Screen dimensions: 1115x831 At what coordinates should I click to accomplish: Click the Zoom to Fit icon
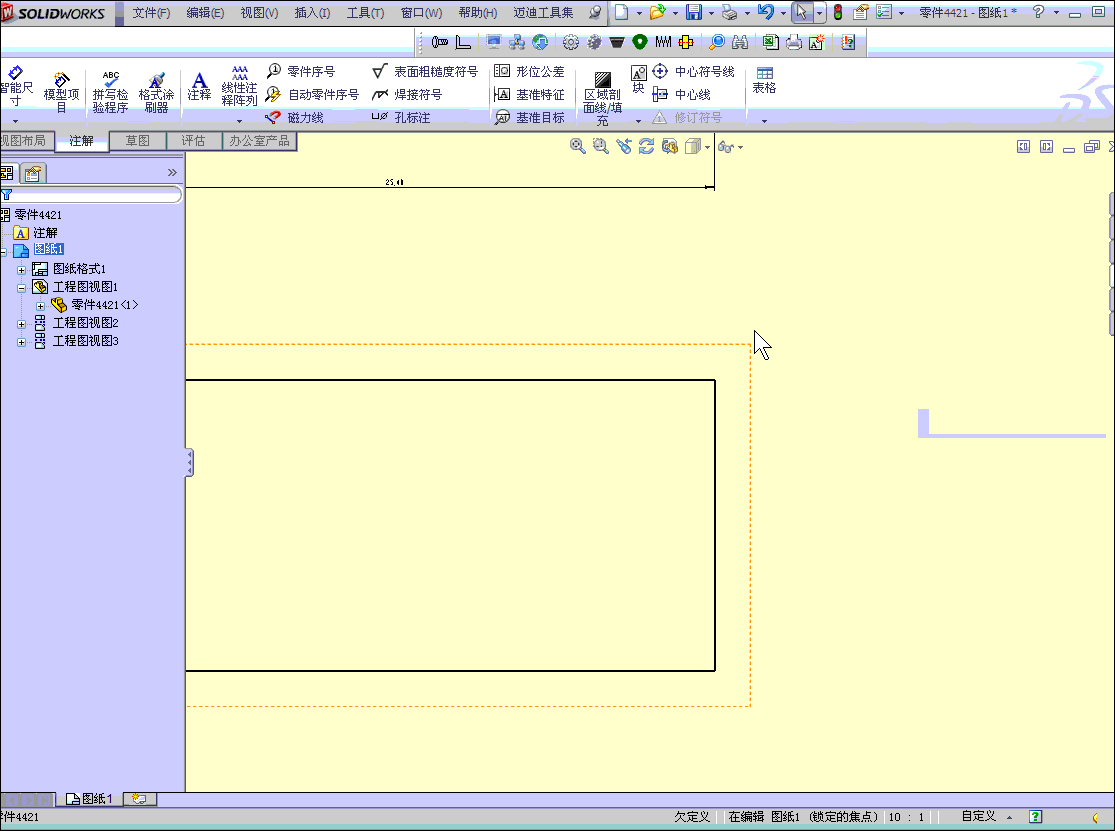tap(577, 146)
